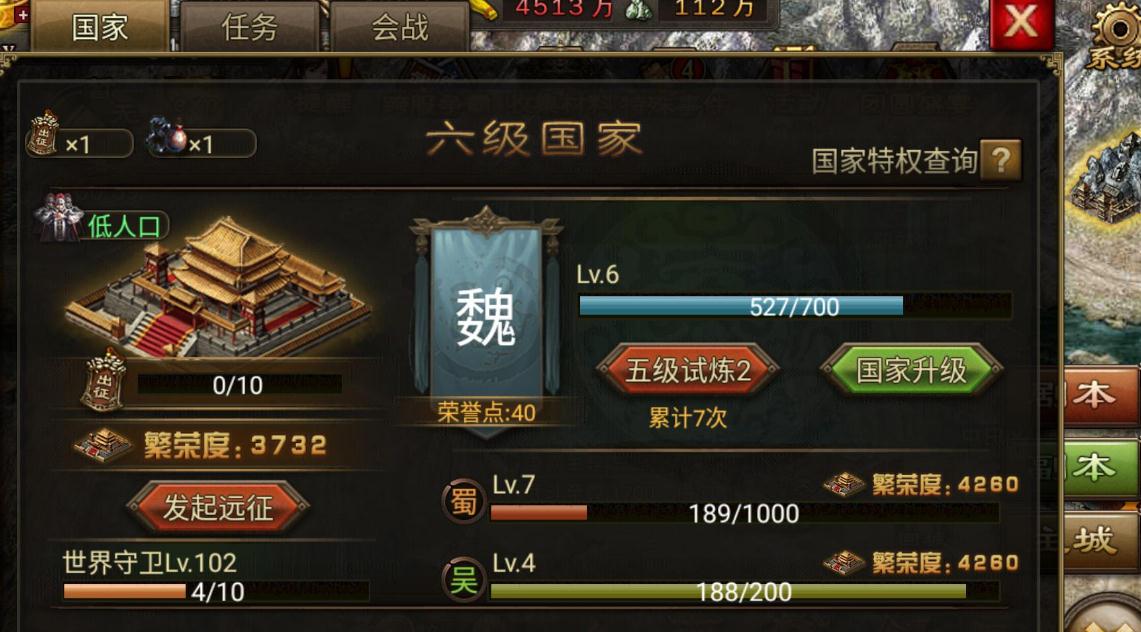Click the 魏 kingdom banner
Viewport: 1141px width, 632px height.
[486, 320]
